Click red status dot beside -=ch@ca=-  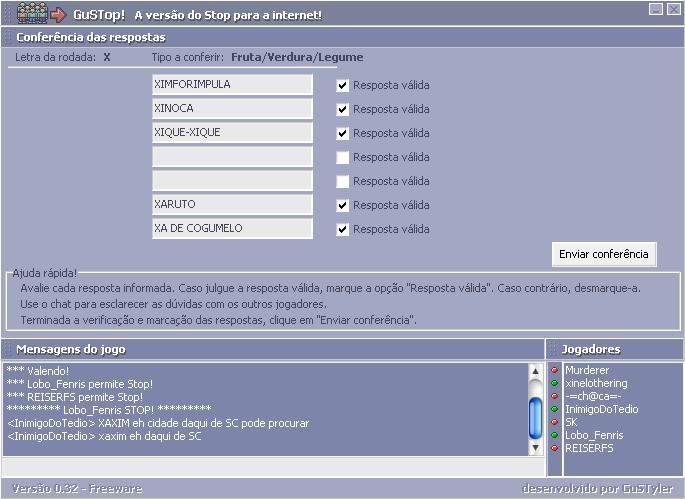pos(554,396)
